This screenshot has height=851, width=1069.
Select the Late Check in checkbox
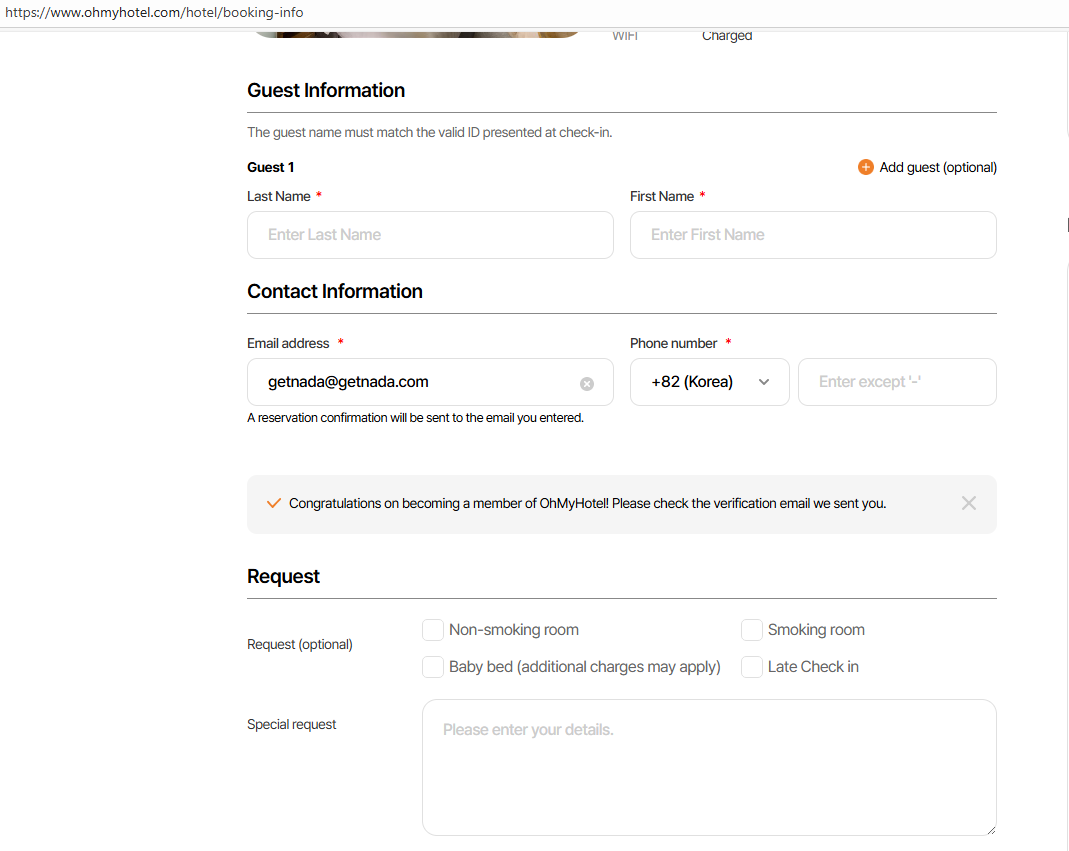(x=752, y=667)
